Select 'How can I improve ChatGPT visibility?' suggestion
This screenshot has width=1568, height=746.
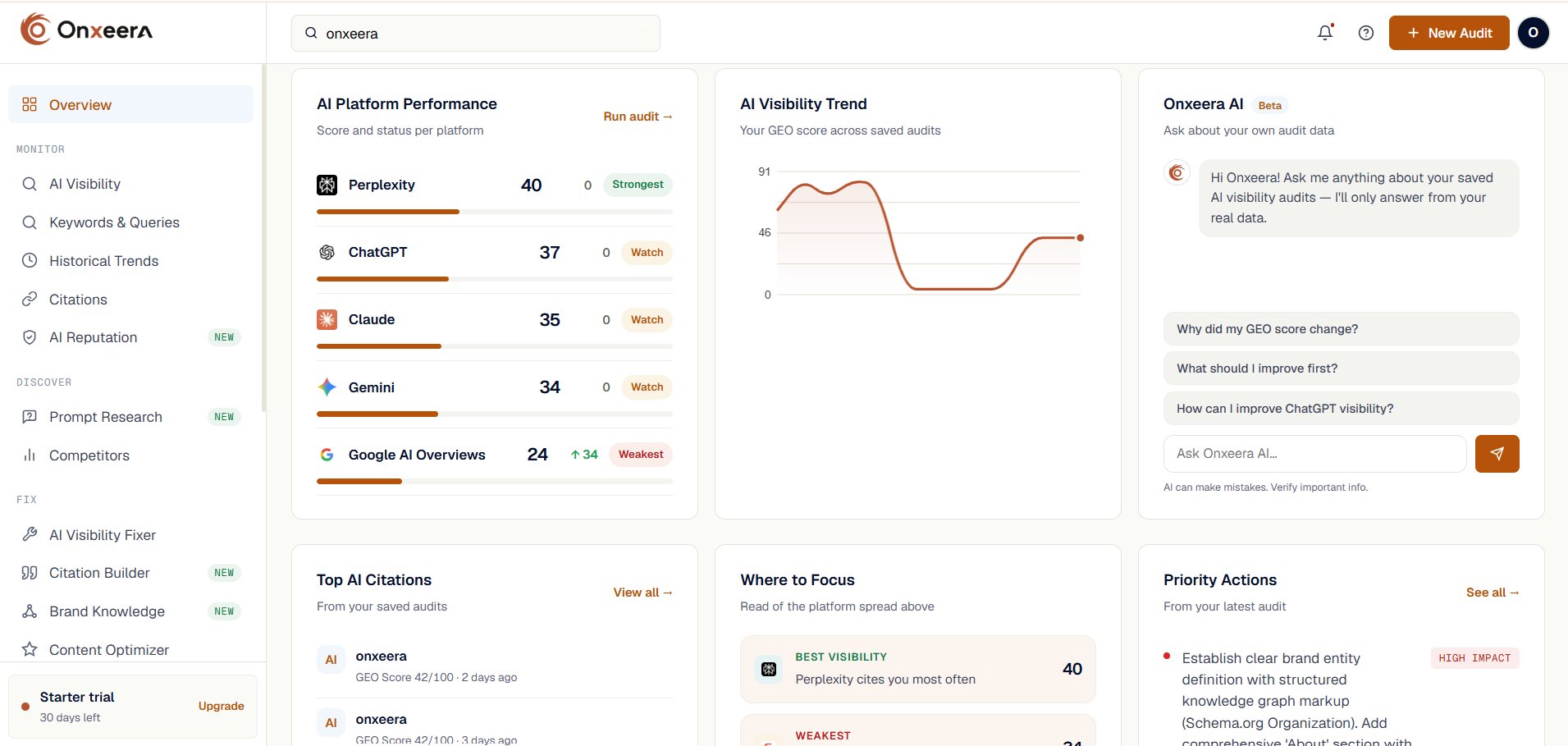coord(1342,408)
